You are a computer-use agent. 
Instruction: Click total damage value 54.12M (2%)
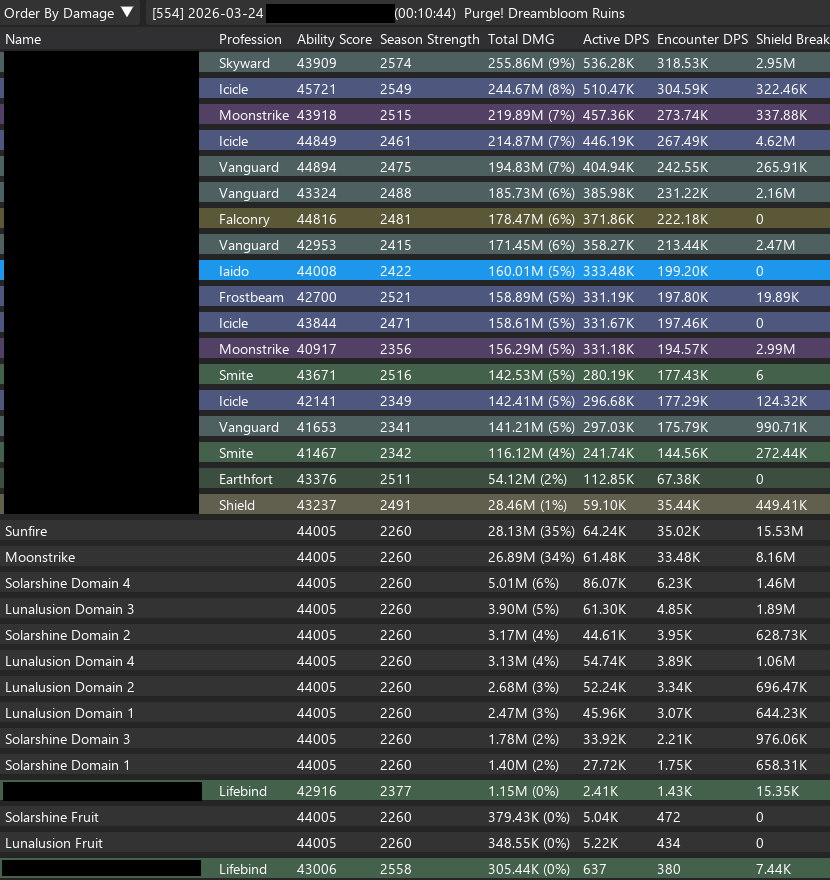[528, 479]
